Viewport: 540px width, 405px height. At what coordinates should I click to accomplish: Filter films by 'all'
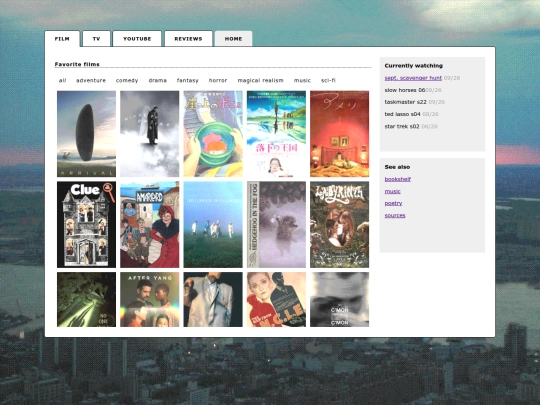(62, 80)
